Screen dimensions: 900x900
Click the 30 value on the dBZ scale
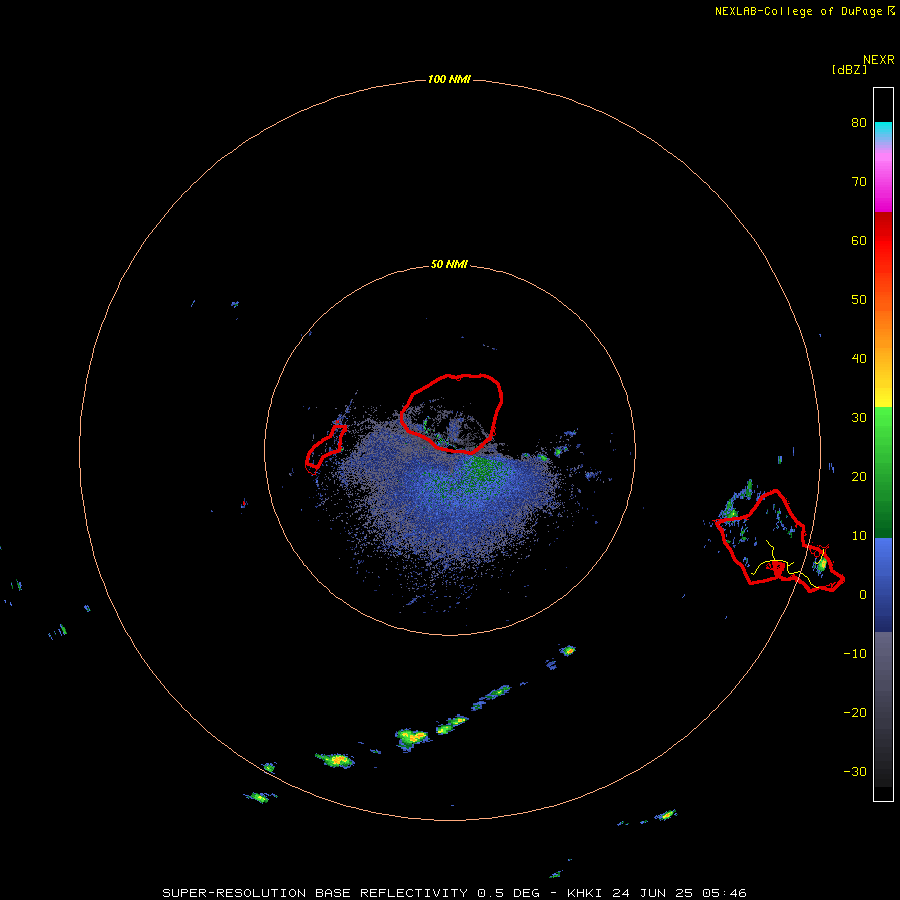pyautogui.click(x=859, y=417)
